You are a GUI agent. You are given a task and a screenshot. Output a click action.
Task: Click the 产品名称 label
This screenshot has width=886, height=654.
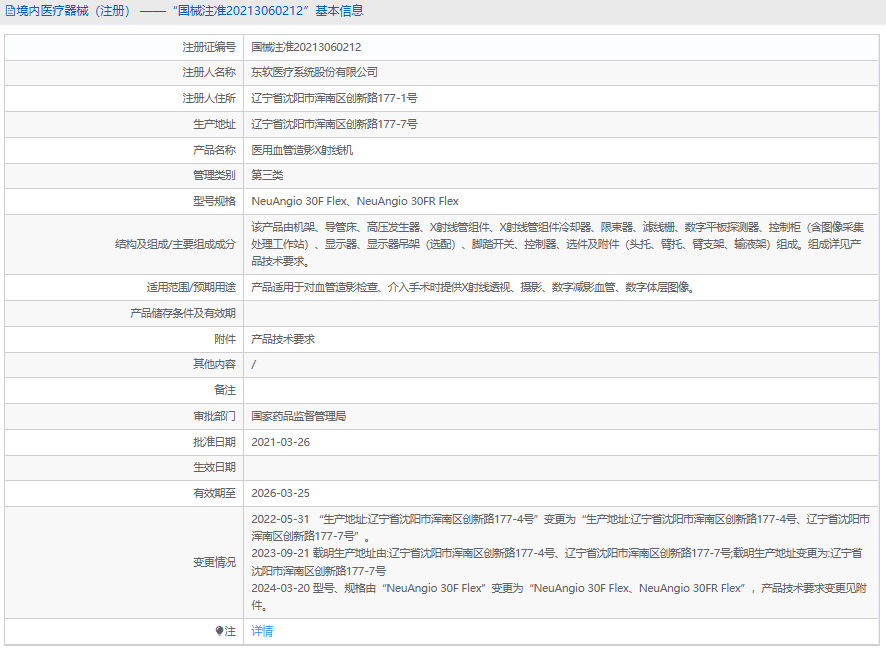point(214,150)
